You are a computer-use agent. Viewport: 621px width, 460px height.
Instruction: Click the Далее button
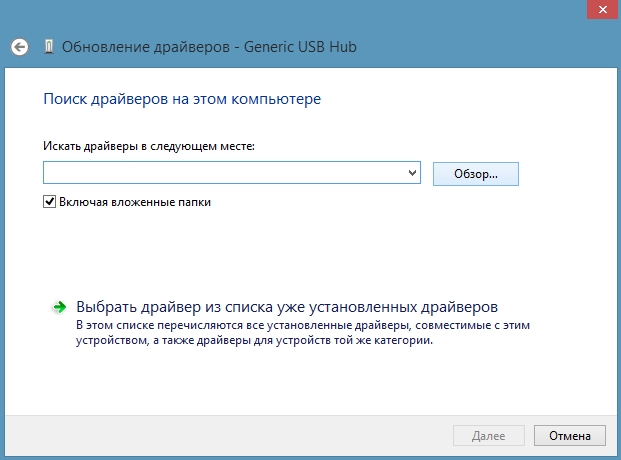point(489,435)
